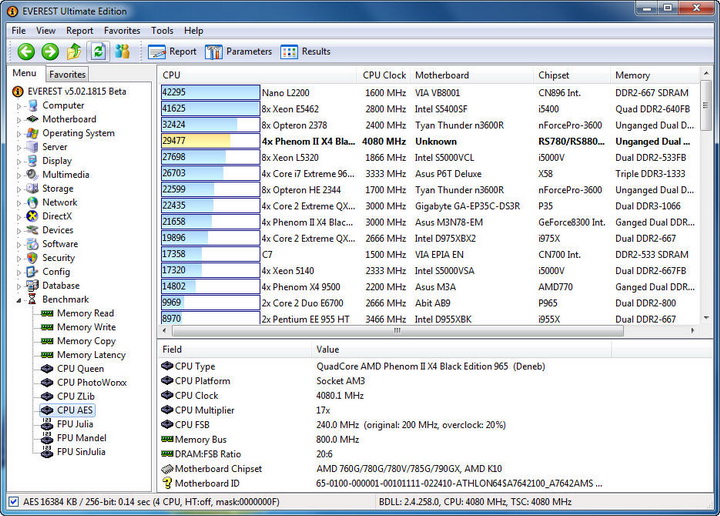Click the green Back arrow icon

point(25,52)
